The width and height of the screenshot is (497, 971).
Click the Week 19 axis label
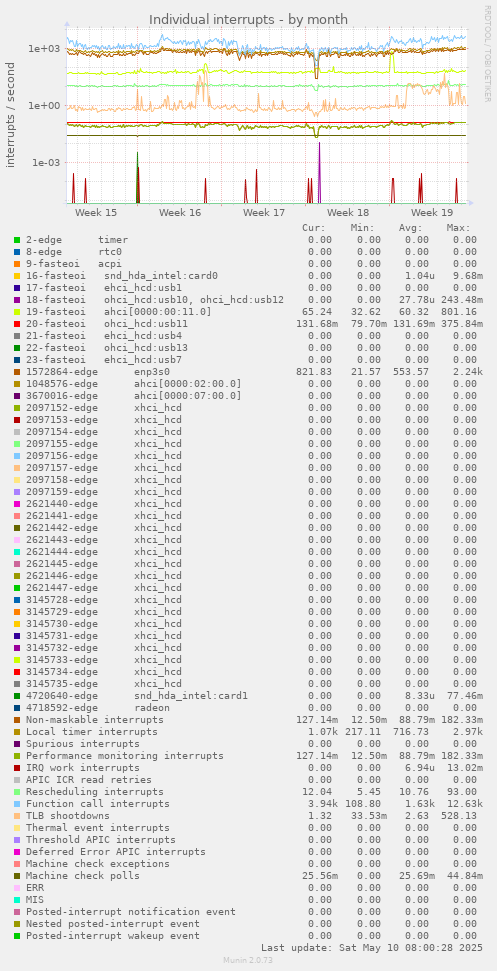click(432, 213)
